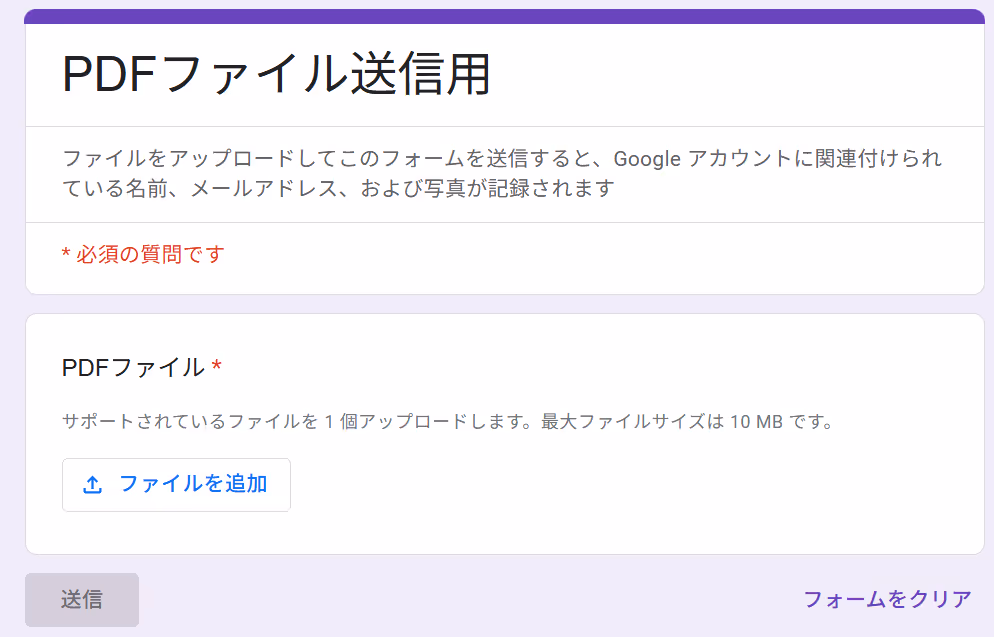Click the Google アカウント disclosure paragraph
The width and height of the screenshot is (994, 637).
point(502,173)
